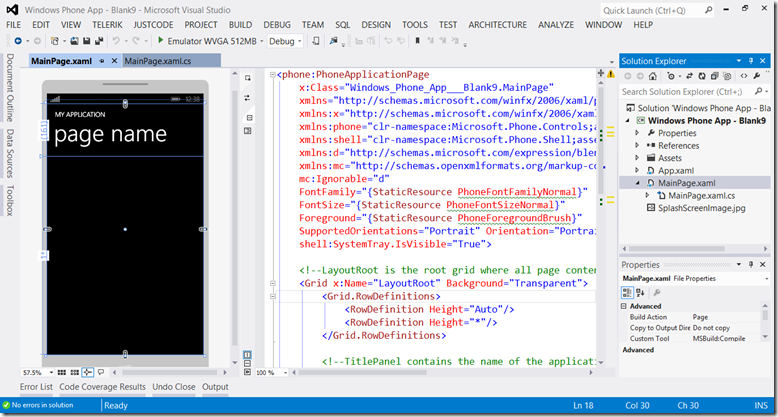778x417 pixels.
Task: Click the device window icon next to Debug
Action: (316, 41)
